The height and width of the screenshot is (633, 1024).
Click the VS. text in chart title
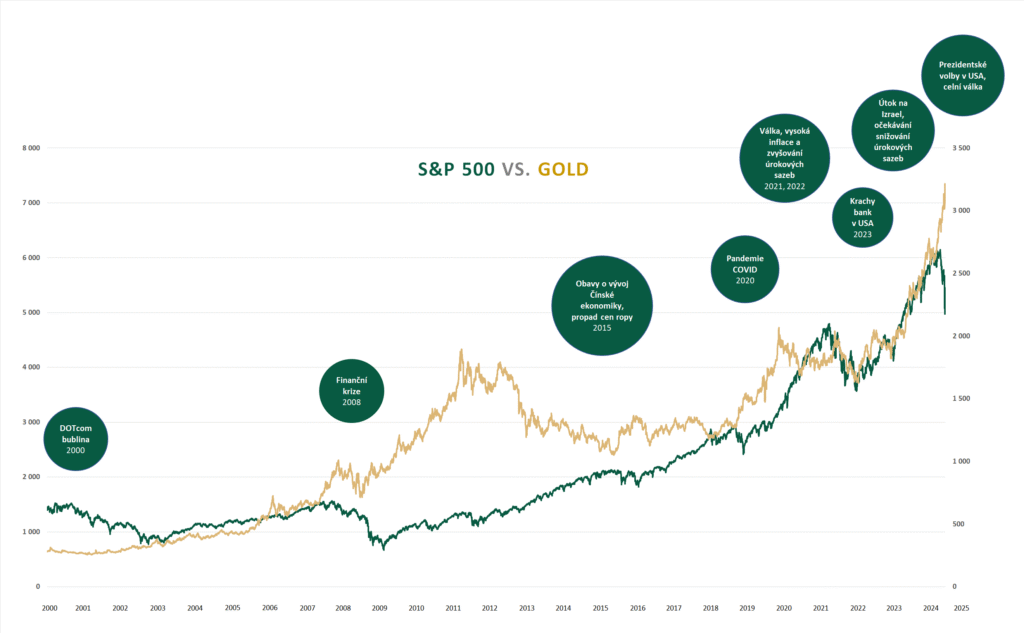pos(516,169)
